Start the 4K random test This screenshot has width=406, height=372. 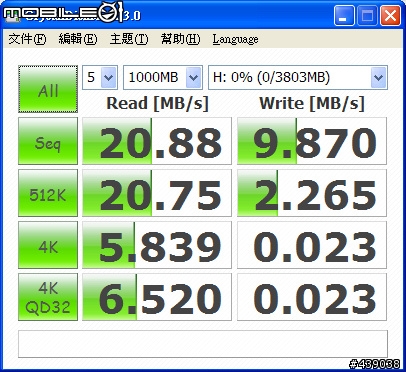point(48,245)
